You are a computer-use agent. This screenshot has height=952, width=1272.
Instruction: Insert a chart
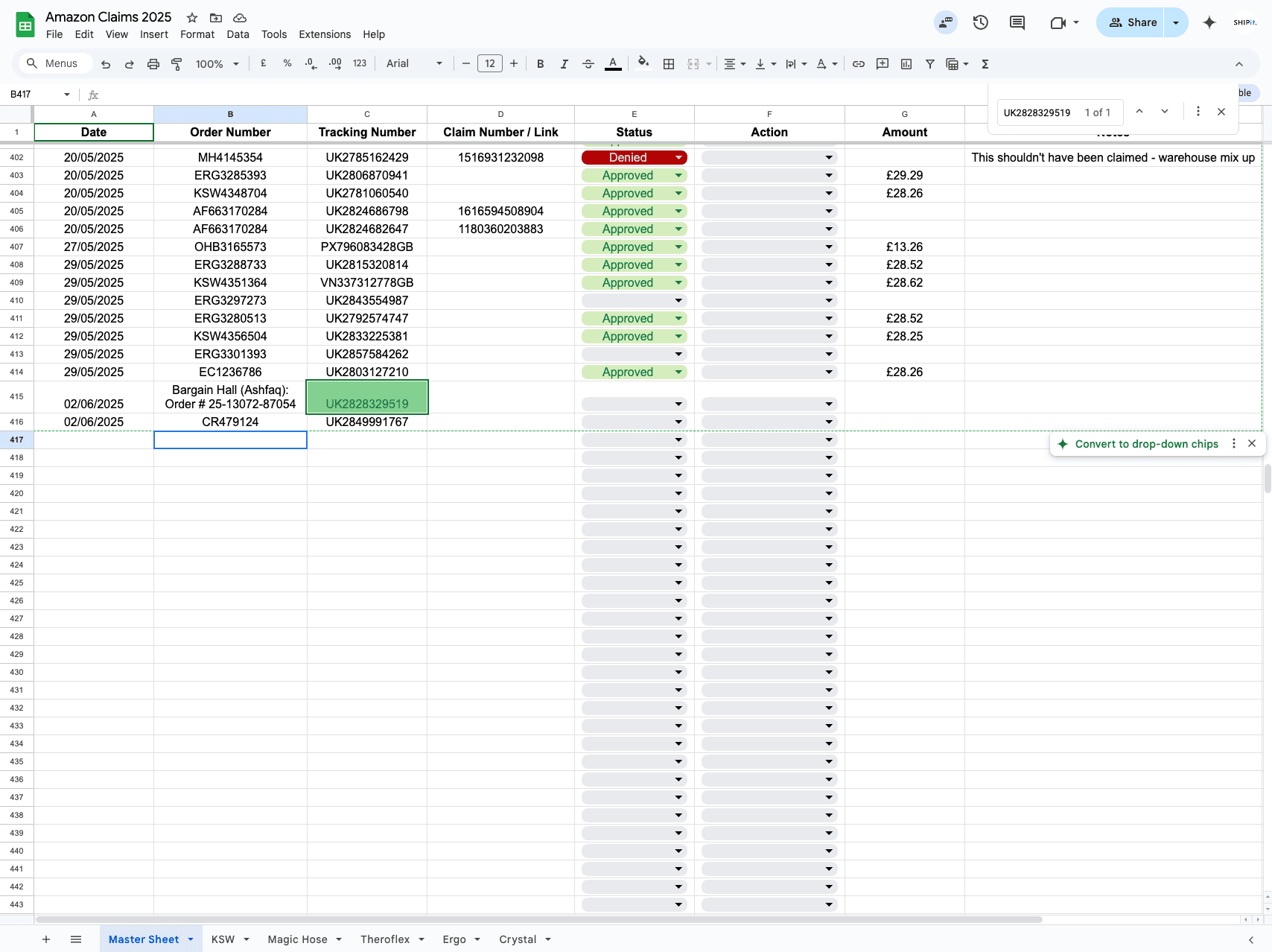click(x=906, y=64)
